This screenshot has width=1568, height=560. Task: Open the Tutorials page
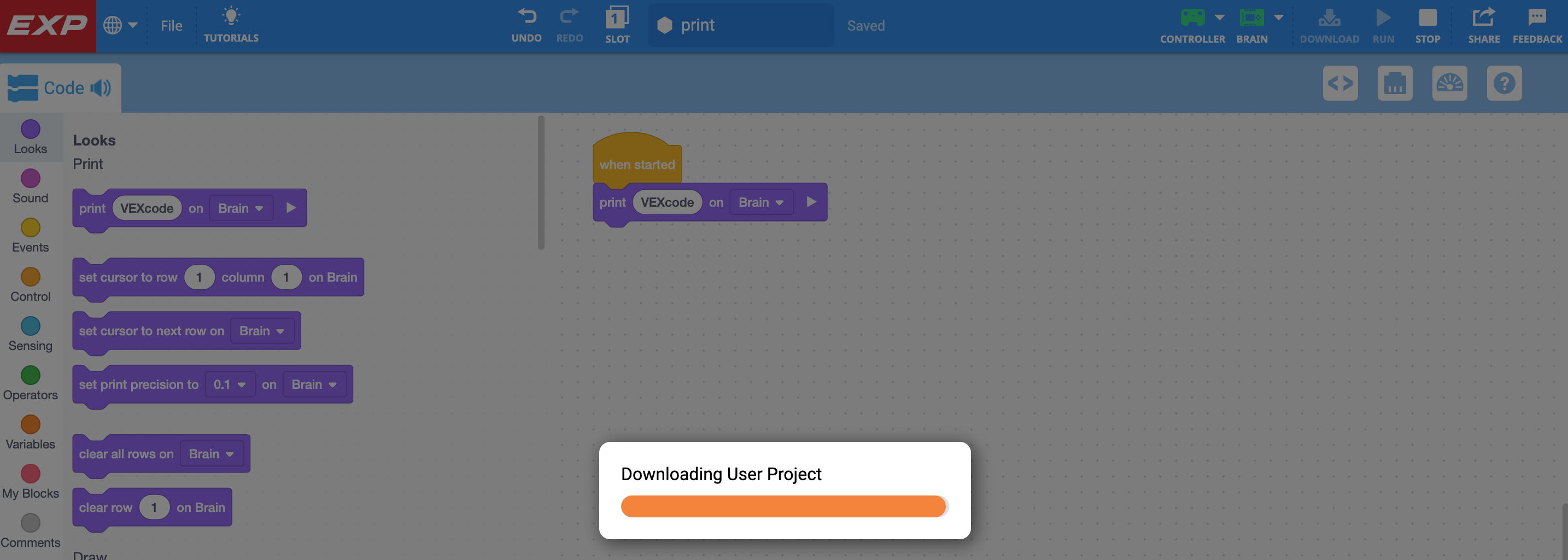(231, 25)
